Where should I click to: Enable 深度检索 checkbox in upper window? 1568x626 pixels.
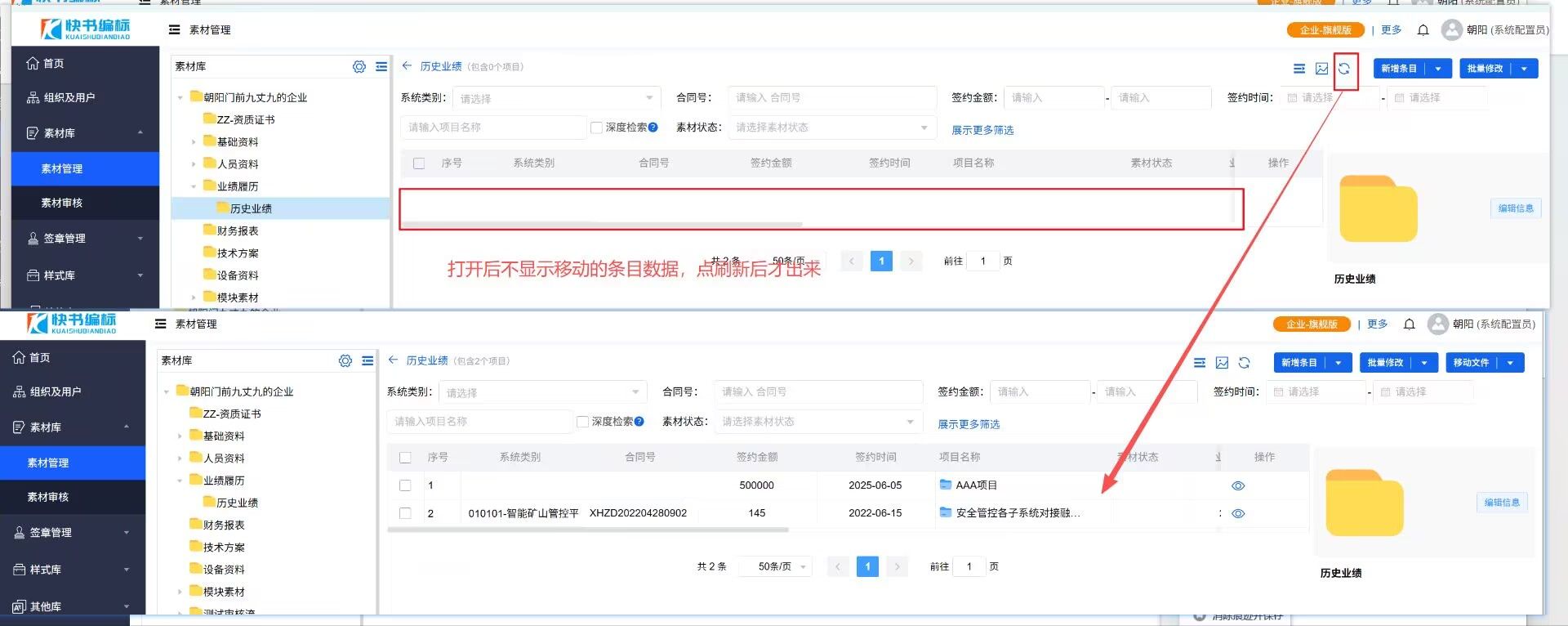pos(596,127)
